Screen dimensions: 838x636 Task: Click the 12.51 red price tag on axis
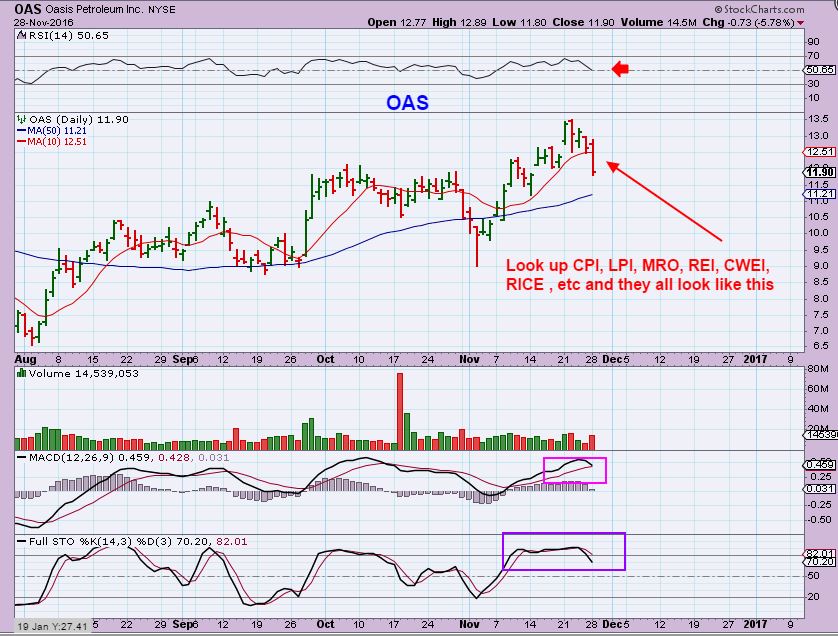(x=820, y=152)
